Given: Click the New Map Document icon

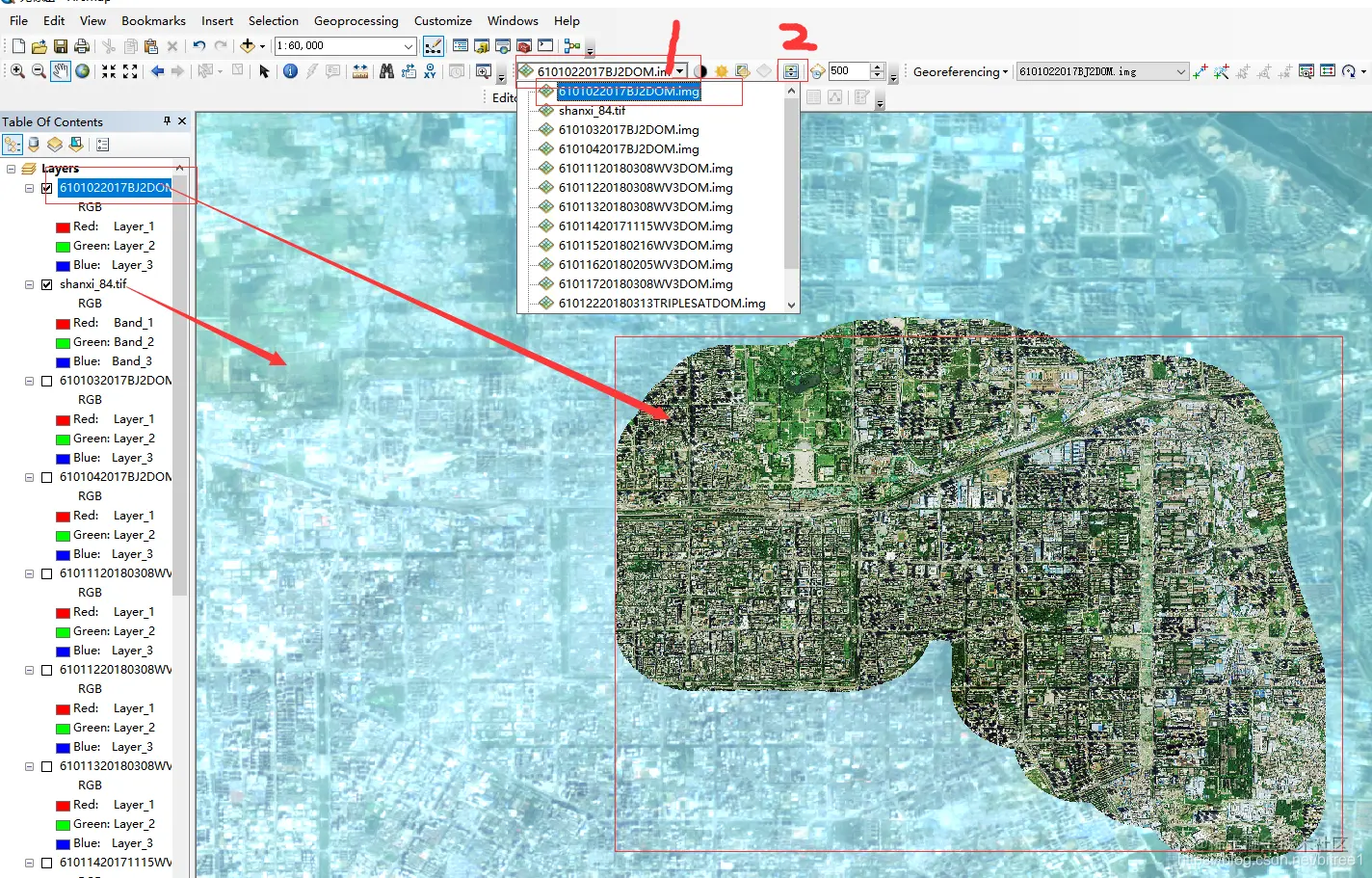Looking at the screenshot, I should click(18, 45).
